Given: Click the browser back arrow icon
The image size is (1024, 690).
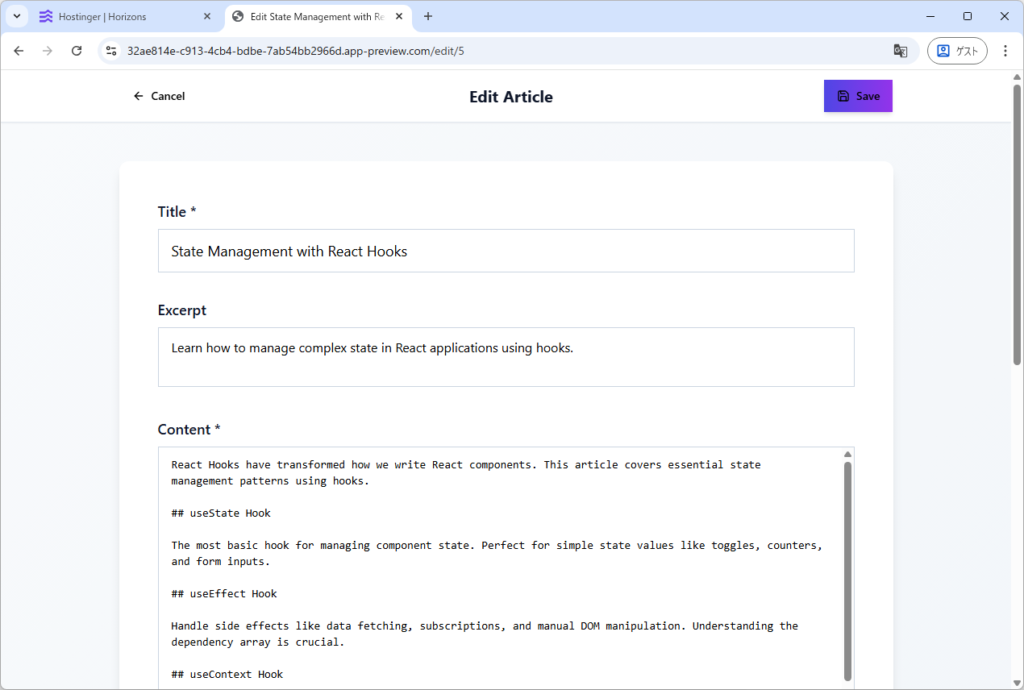Looking at the screenshot, I should coord(18,51).
